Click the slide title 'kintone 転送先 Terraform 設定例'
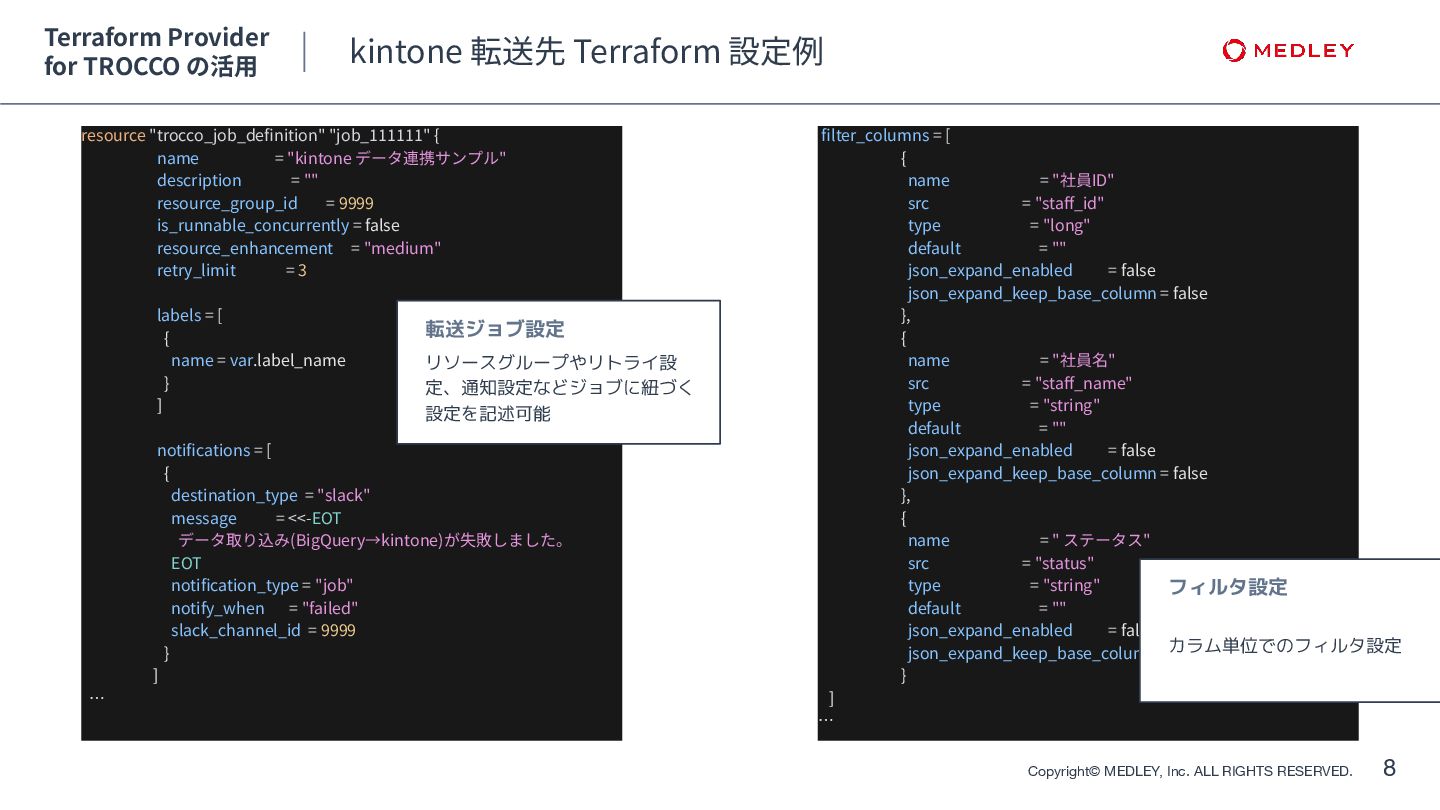 [586, 51]
